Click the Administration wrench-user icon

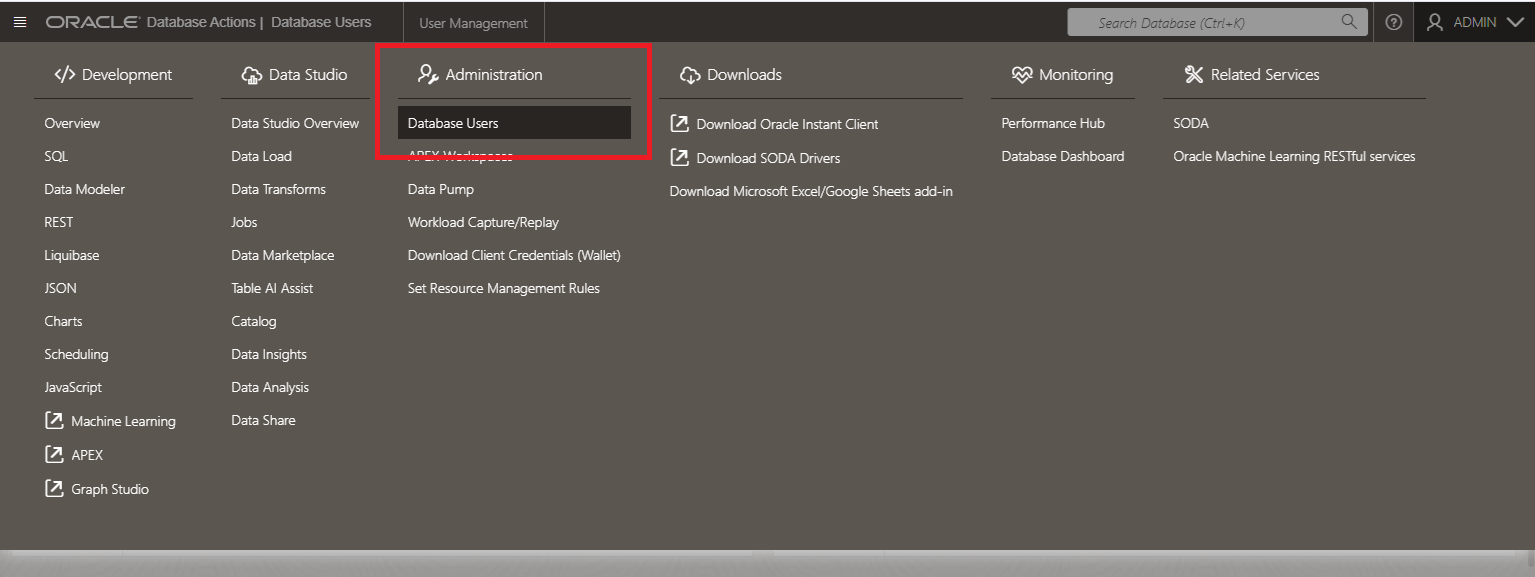pos(428,74)
